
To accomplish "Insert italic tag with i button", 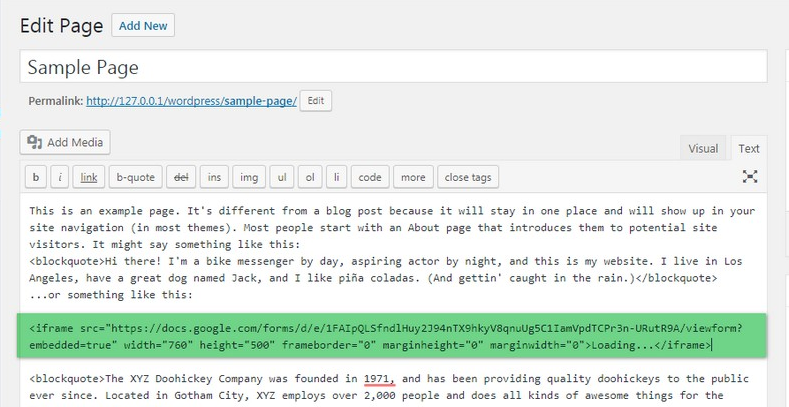I will point(59,177).
